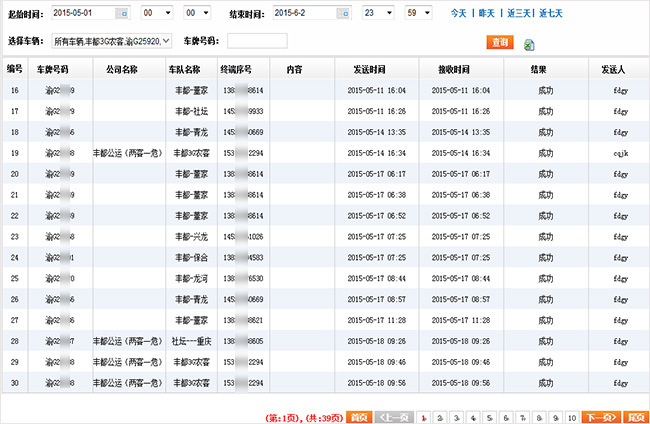Image resolution: width=650 pixels, height=424 pixels.
Task: Open the start hour dropdown
Action: coord(157,13)
